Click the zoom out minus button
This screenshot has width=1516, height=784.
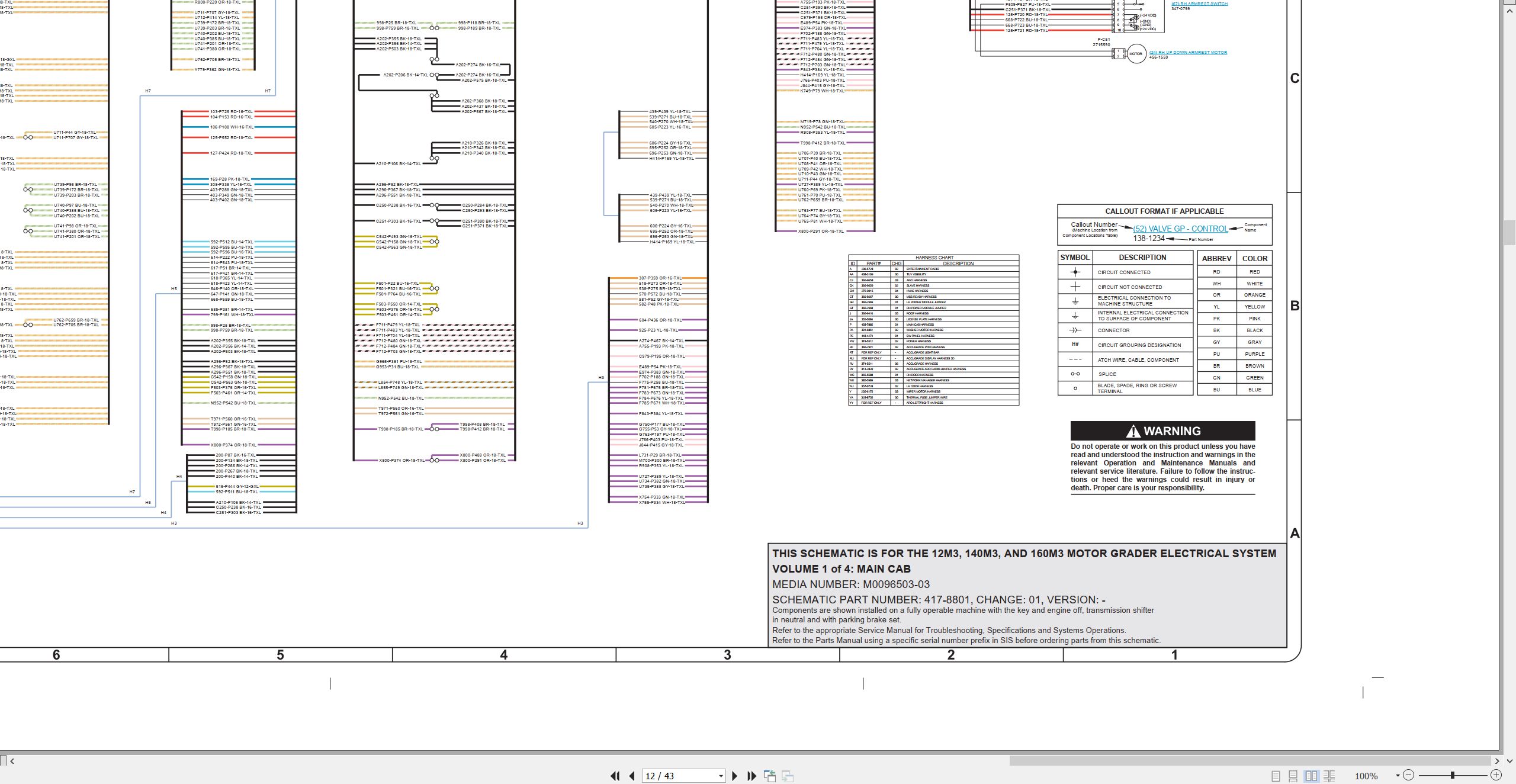point(1409,775)
